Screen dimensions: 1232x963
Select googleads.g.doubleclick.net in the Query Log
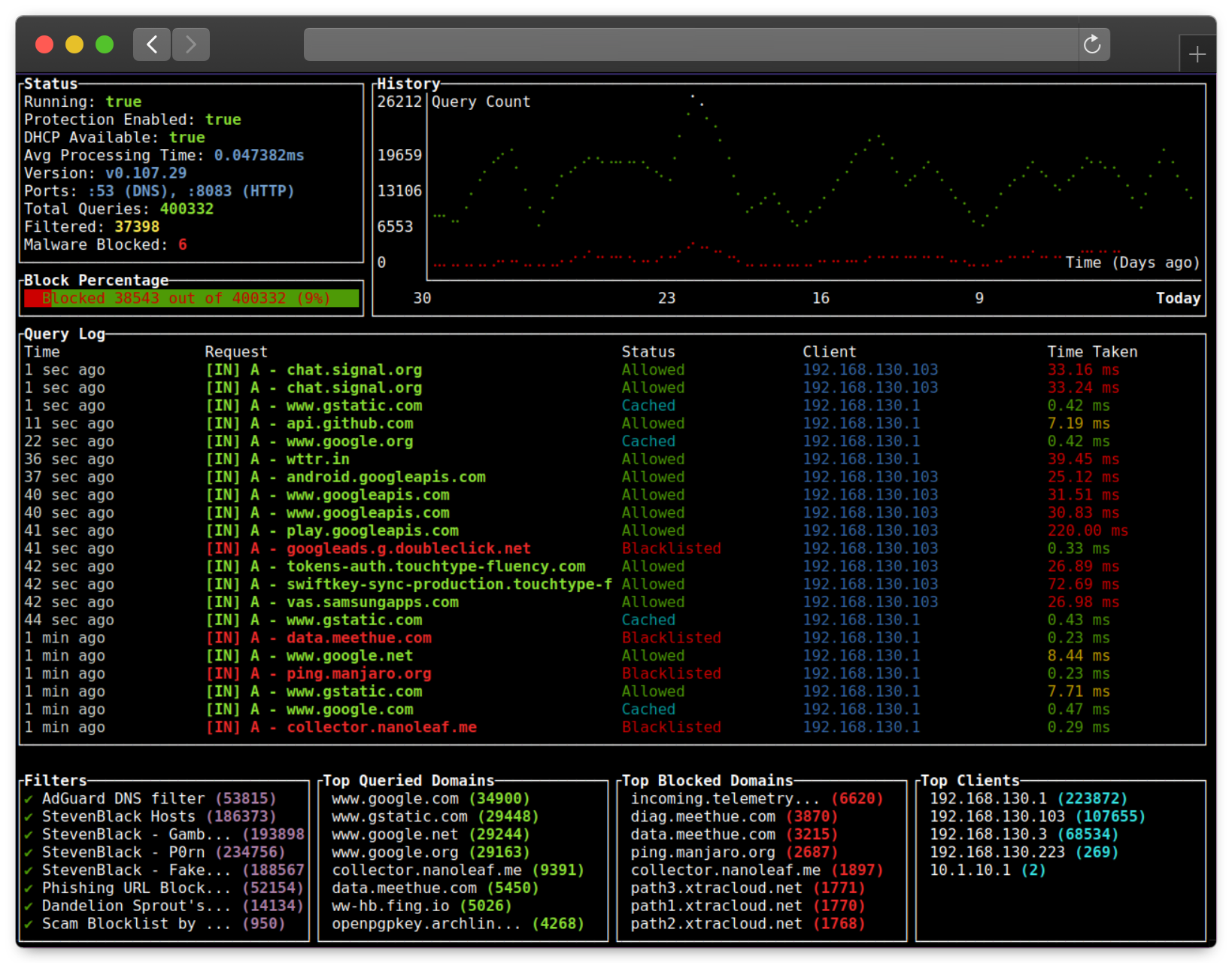409,548
